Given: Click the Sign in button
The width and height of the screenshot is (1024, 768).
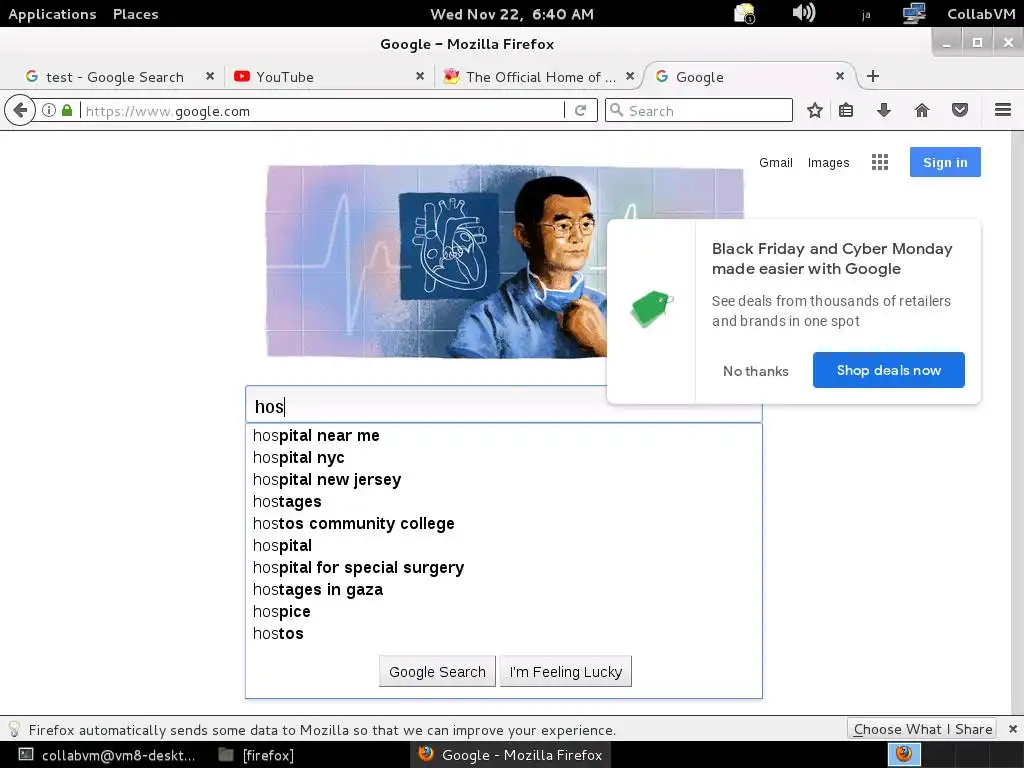Looking at the screenshot, I should tap(945, 162).
